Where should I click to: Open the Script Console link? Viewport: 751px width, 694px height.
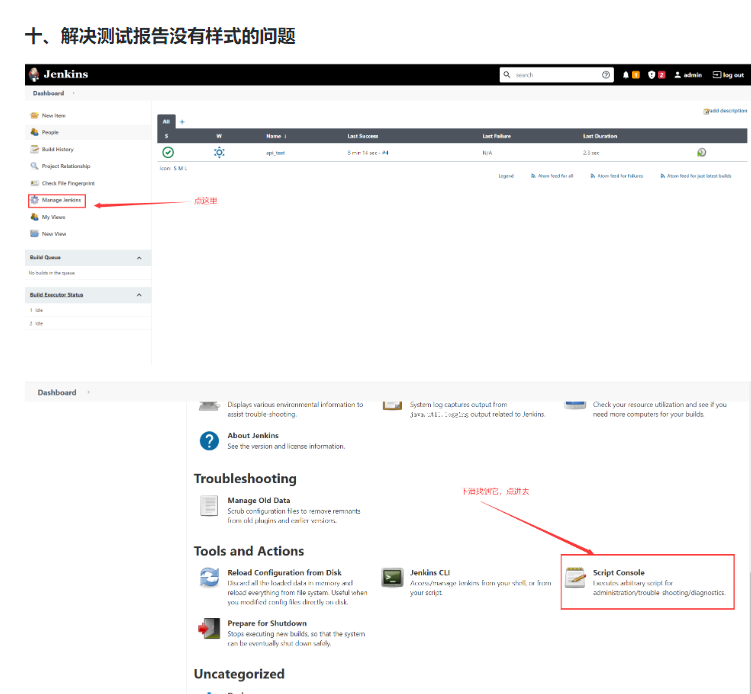click(x=618, y=572)
